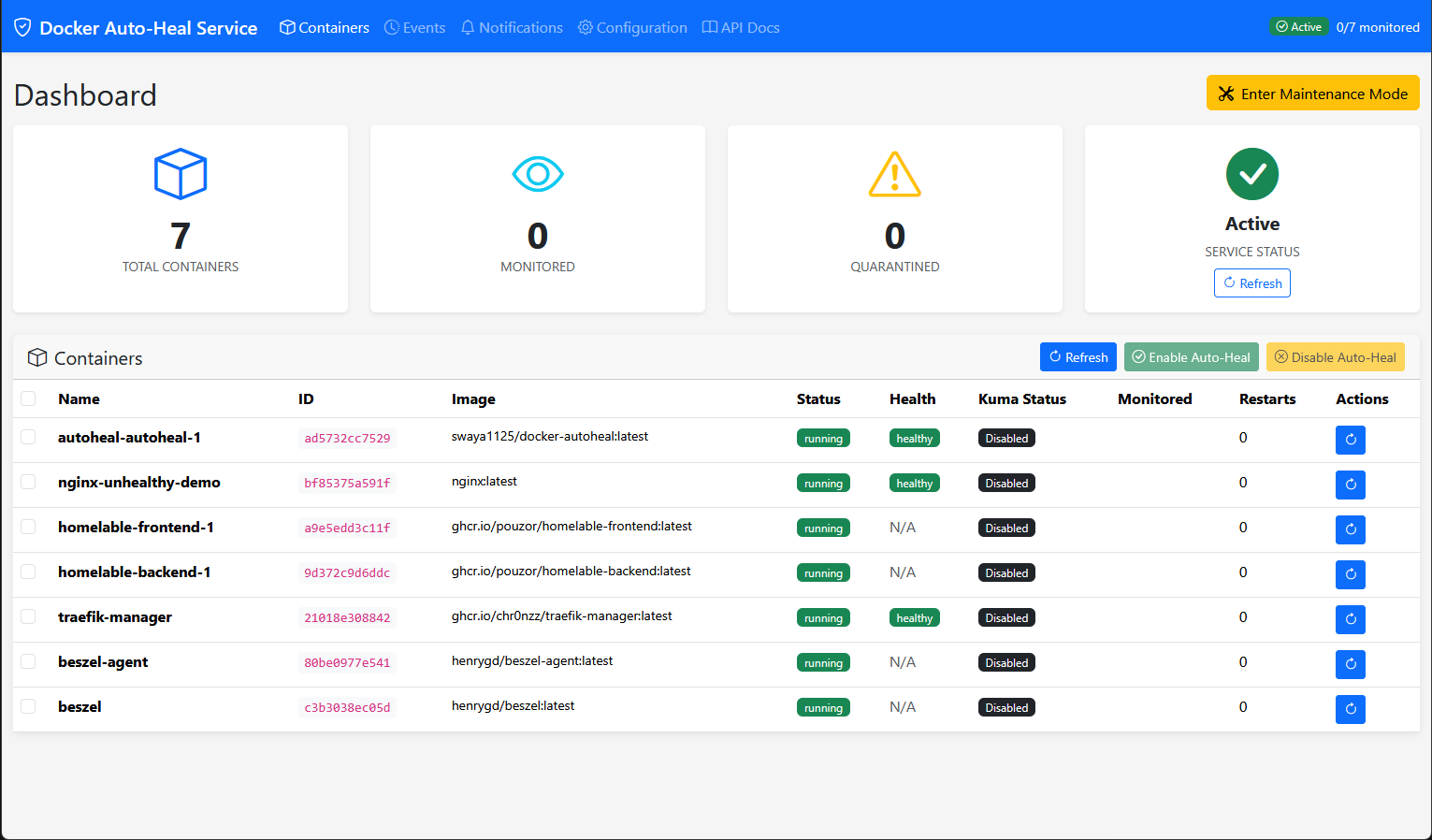Toggle the select-all containers checkbox
The height and width of the screenshot is (840, 1432).
pos(28,398)
